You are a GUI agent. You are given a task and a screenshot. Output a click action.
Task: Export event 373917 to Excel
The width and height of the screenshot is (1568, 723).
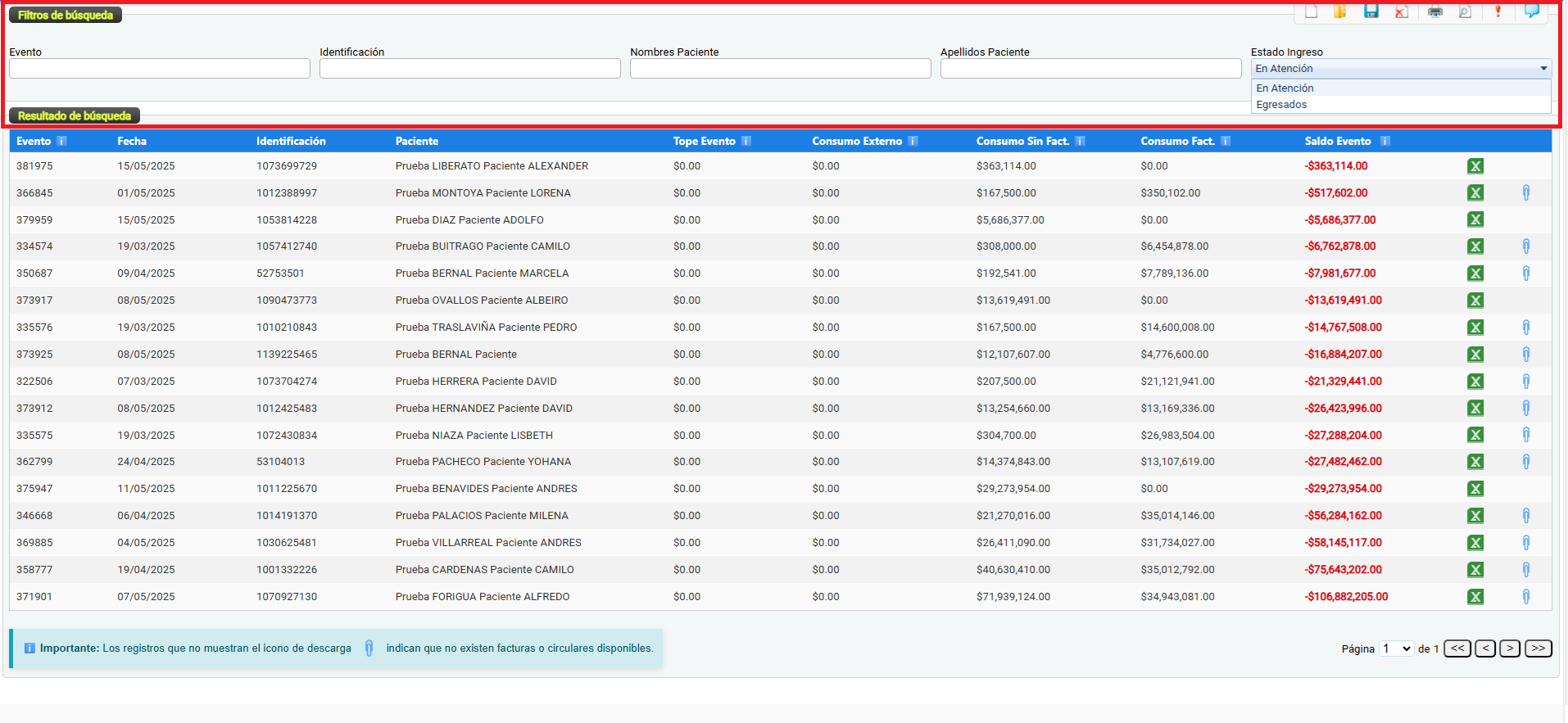tap(1475, 300)
